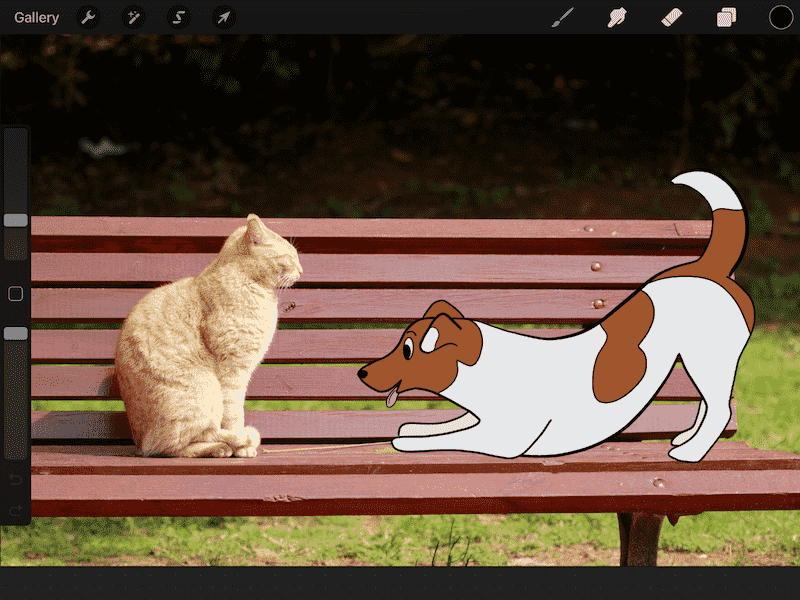Select the Eraser tool

click(671, 17)
